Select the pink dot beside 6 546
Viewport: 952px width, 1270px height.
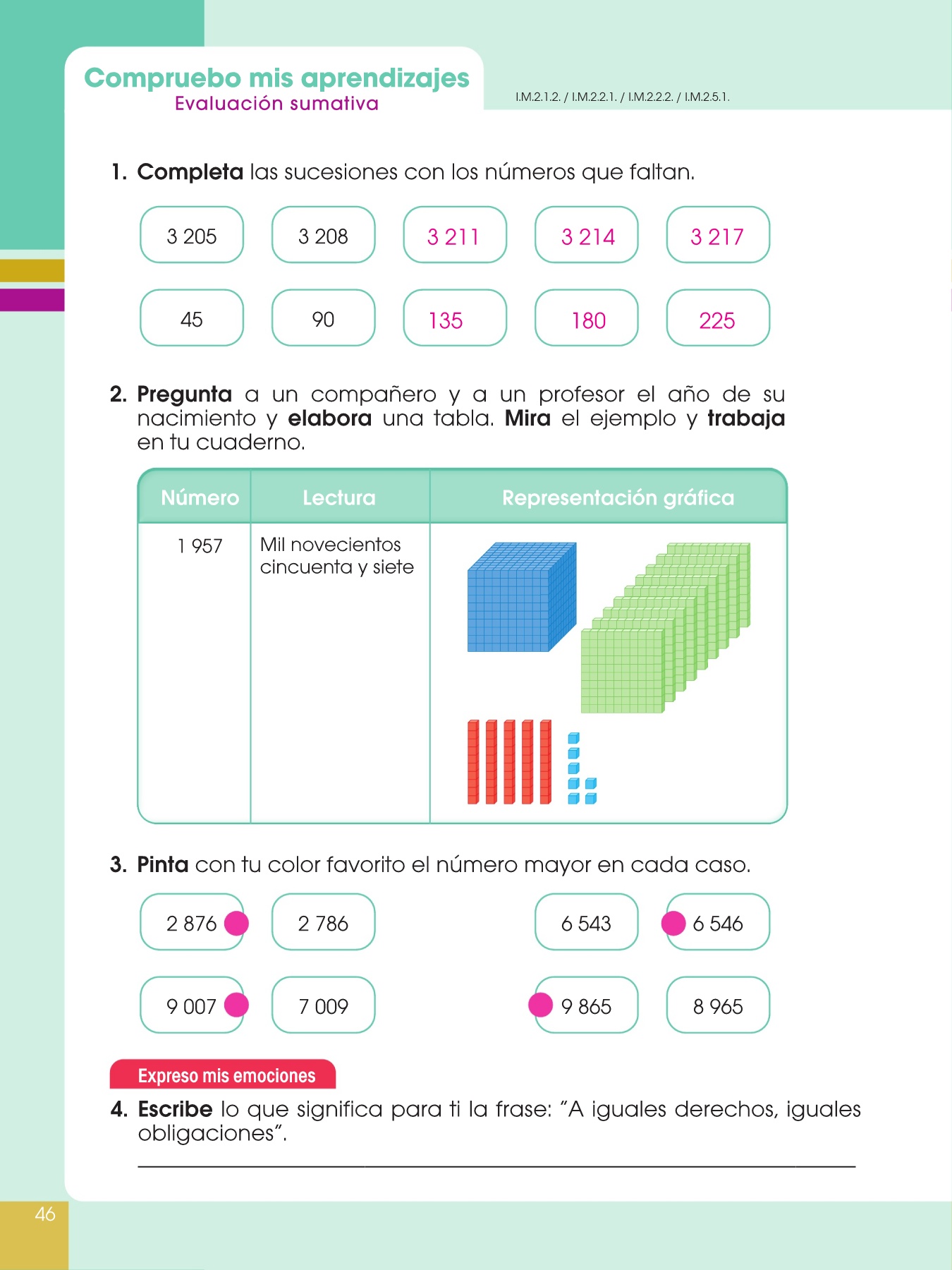coord(673,923)
